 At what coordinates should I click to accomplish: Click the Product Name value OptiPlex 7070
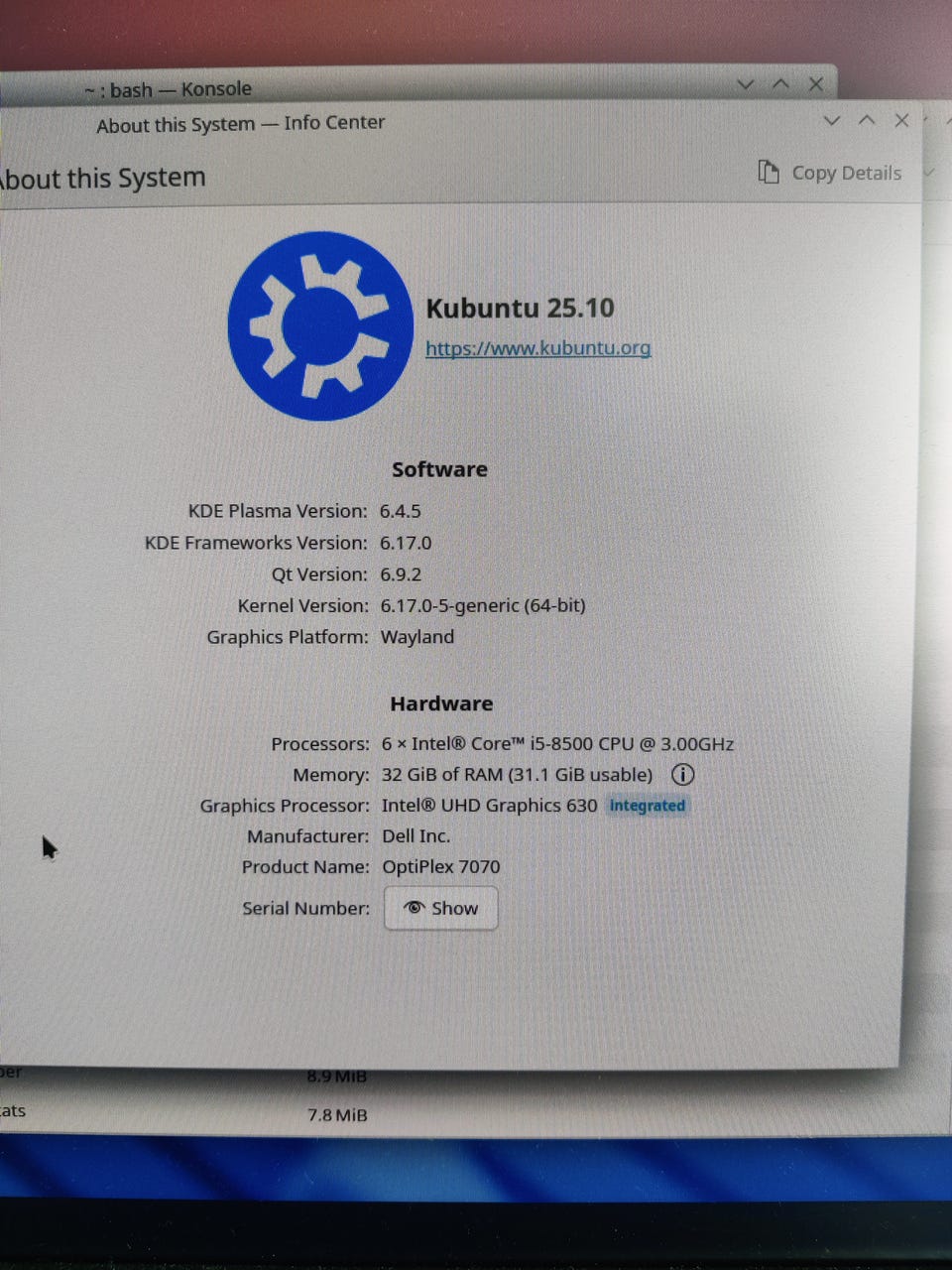coord(441,867)
